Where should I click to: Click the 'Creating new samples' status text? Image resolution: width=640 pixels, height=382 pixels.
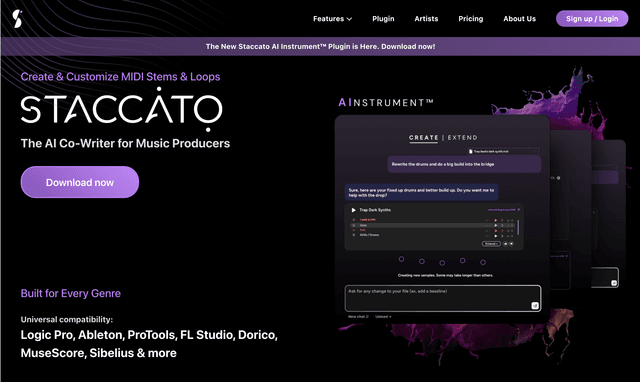tap(445, 275)
